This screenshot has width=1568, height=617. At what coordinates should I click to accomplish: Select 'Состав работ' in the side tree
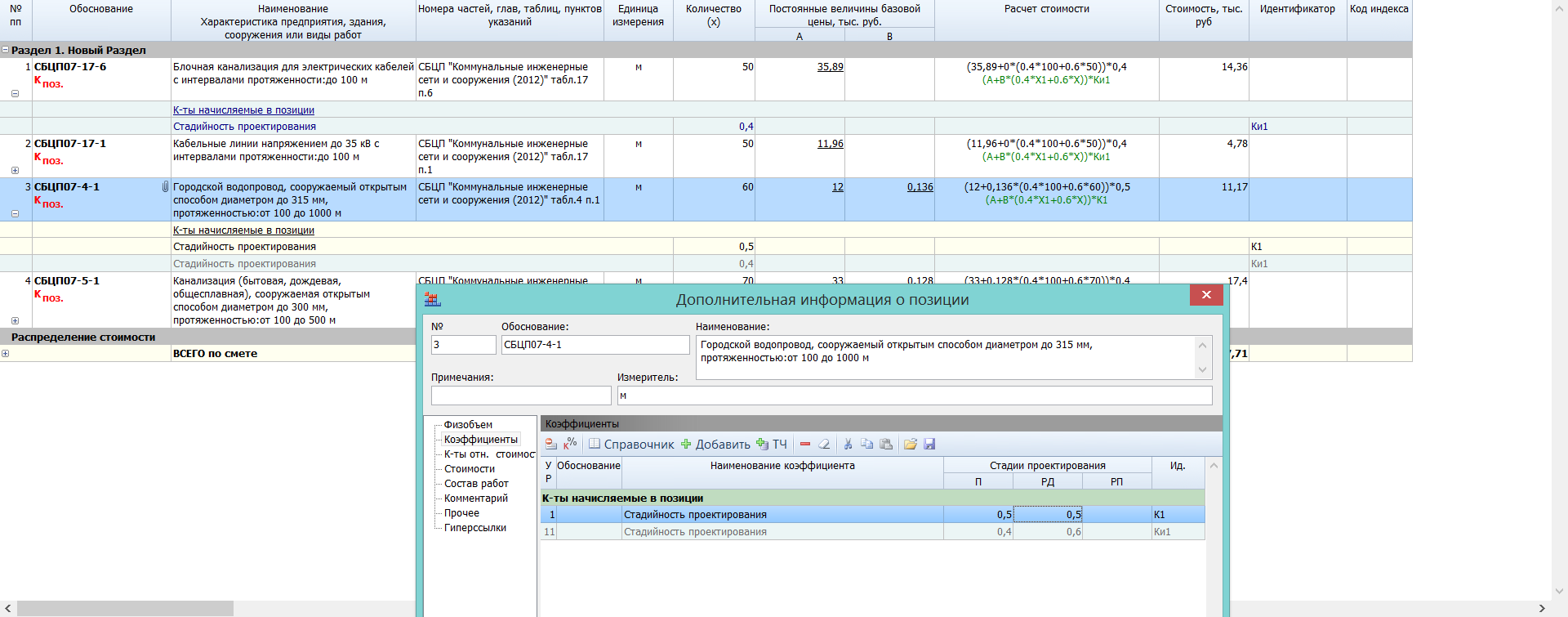(475, 484)
